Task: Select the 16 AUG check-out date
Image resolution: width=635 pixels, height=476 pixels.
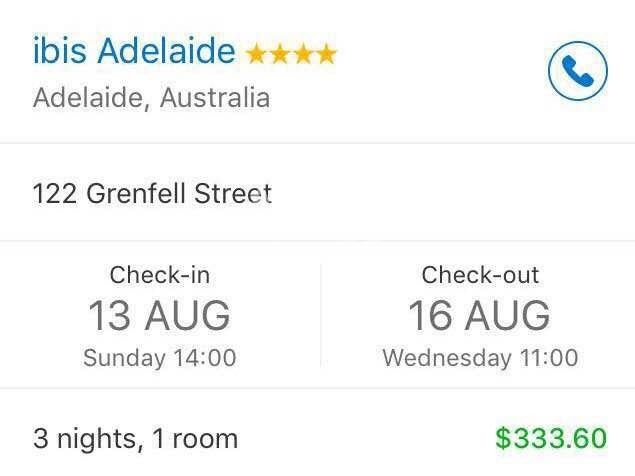Action: pos(480,316)
